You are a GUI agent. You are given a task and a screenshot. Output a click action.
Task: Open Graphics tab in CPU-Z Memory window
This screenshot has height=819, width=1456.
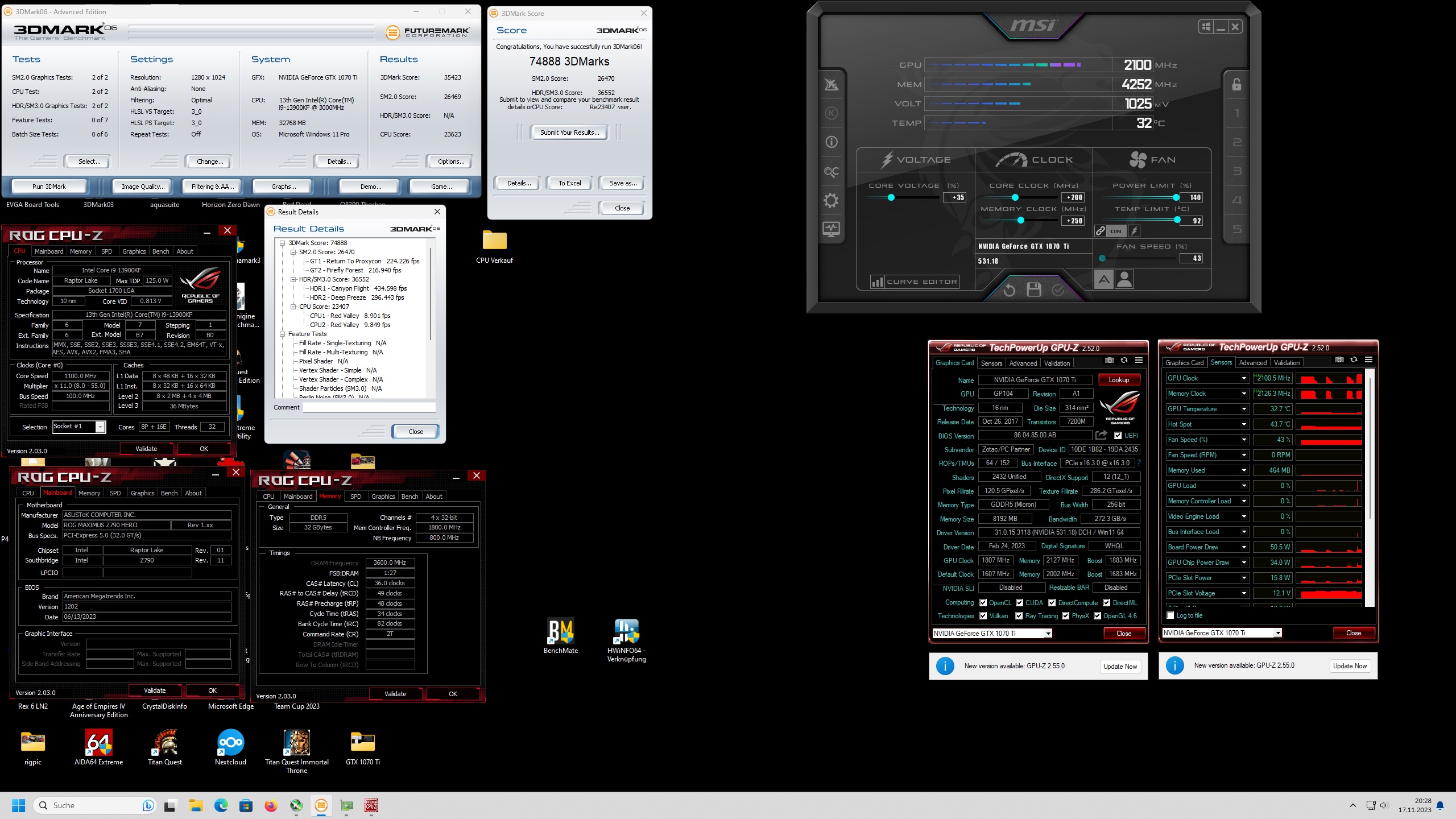coord(383,497)
